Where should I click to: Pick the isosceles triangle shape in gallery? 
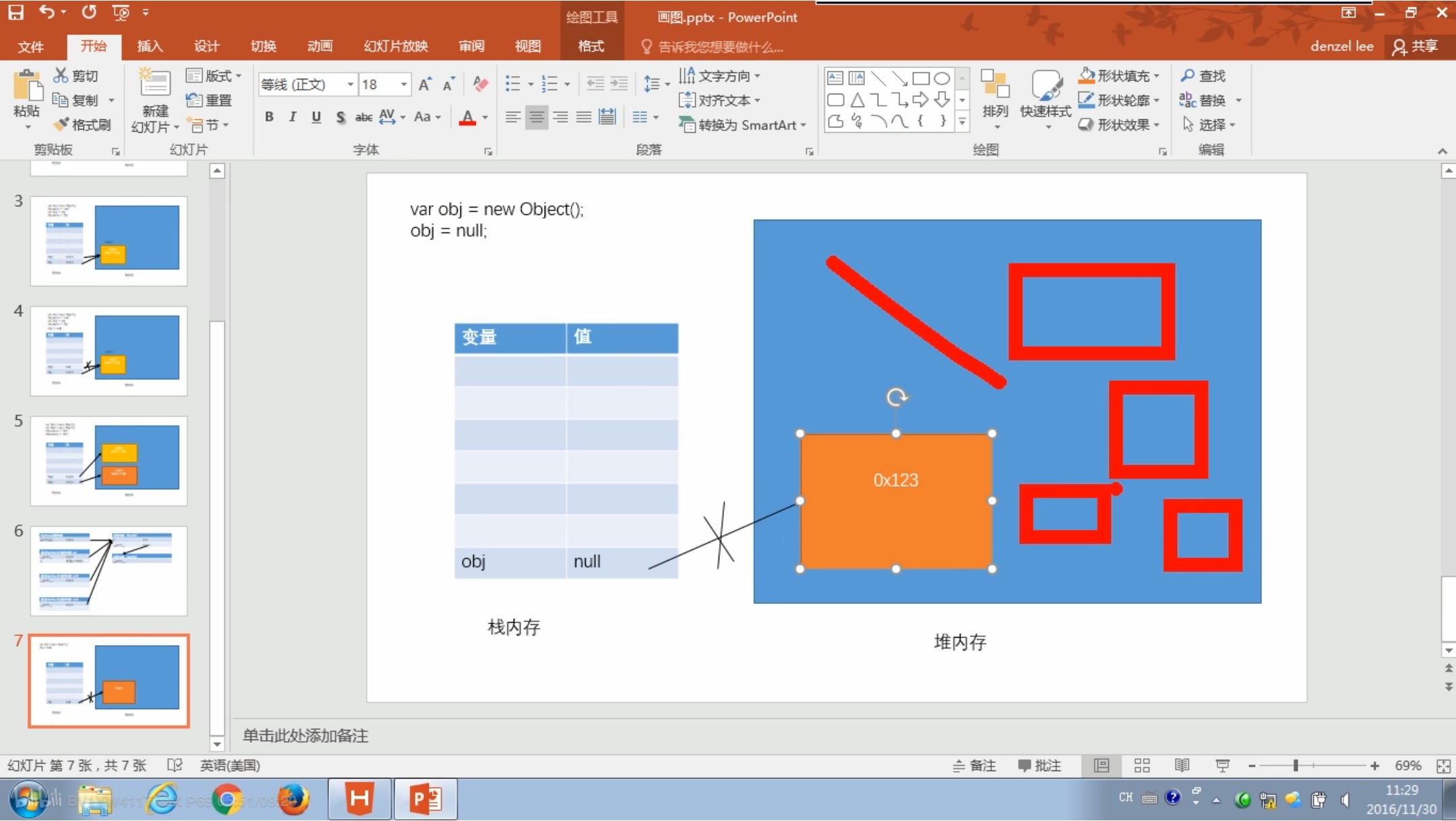click(x=857, y=100)
